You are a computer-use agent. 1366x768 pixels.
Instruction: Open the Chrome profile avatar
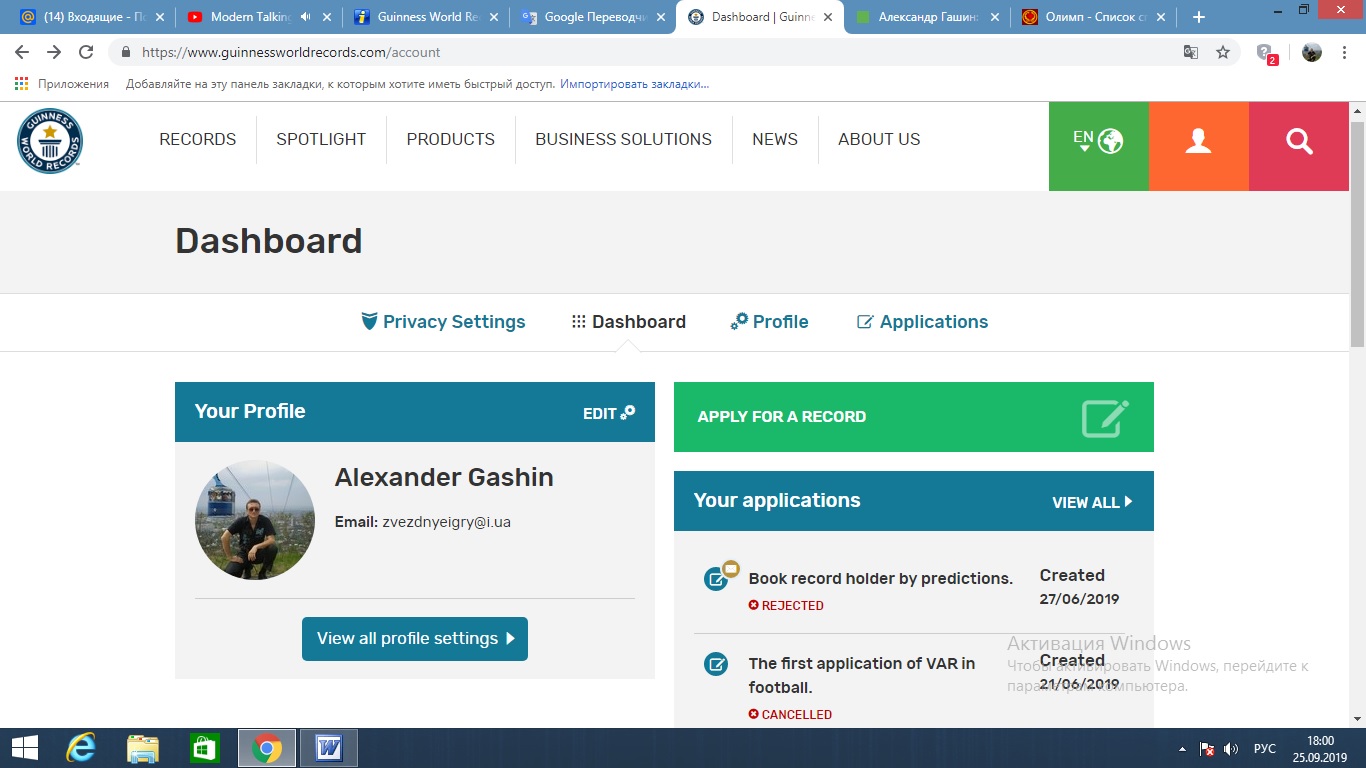point(1312,52)
